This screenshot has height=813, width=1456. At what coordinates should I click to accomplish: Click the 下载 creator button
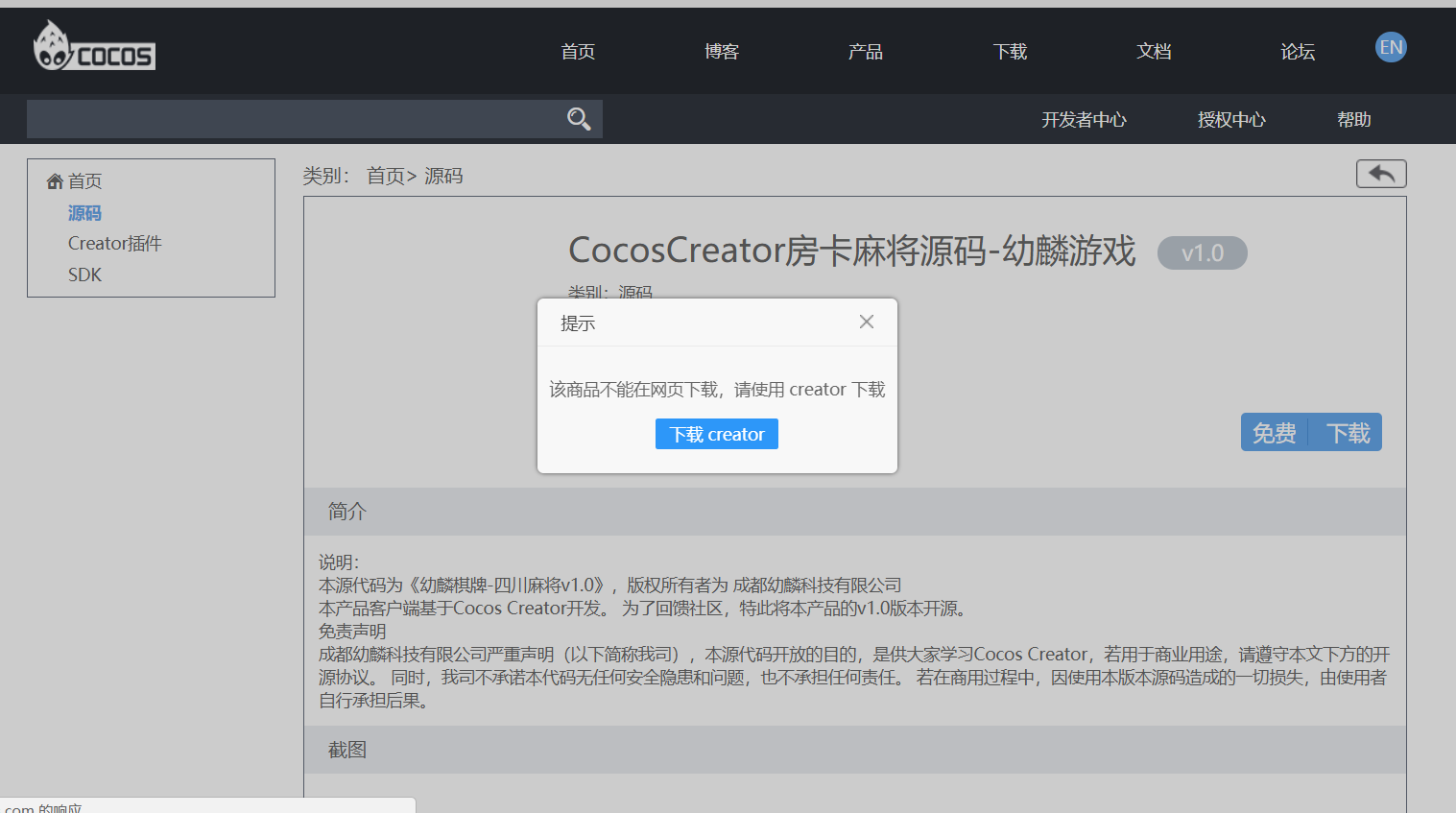[717, 434]
